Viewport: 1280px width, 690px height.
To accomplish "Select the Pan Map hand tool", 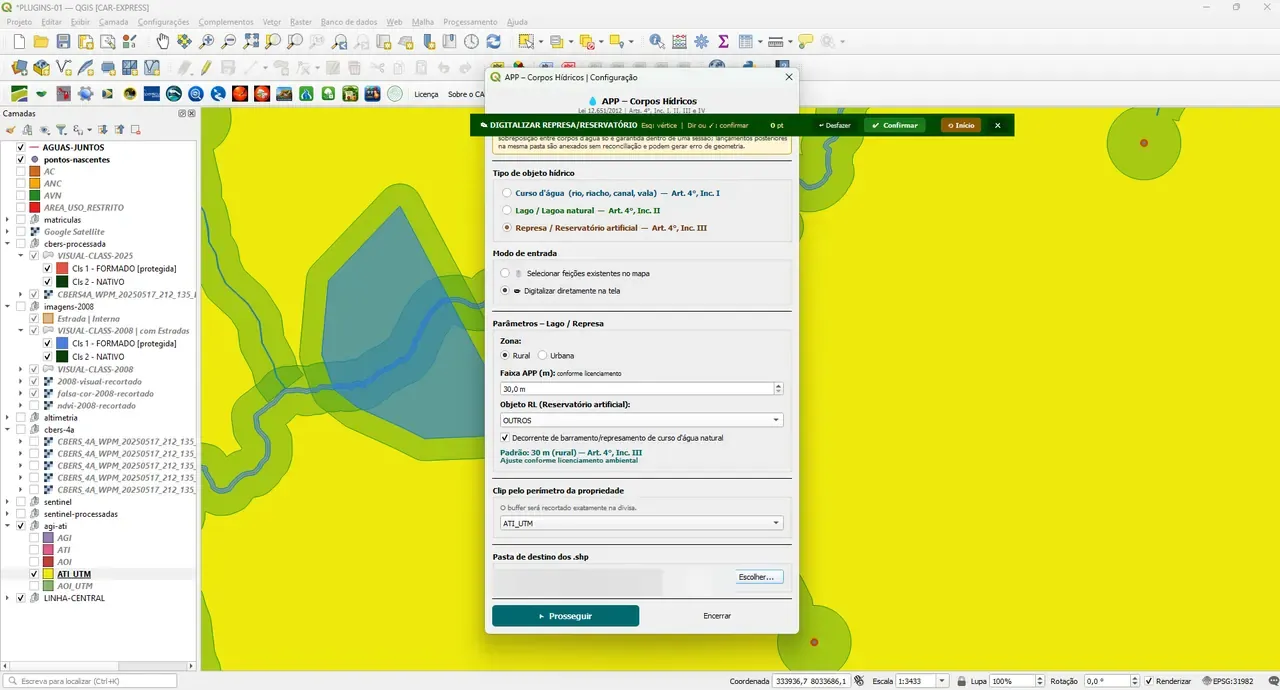I will 163,42.
